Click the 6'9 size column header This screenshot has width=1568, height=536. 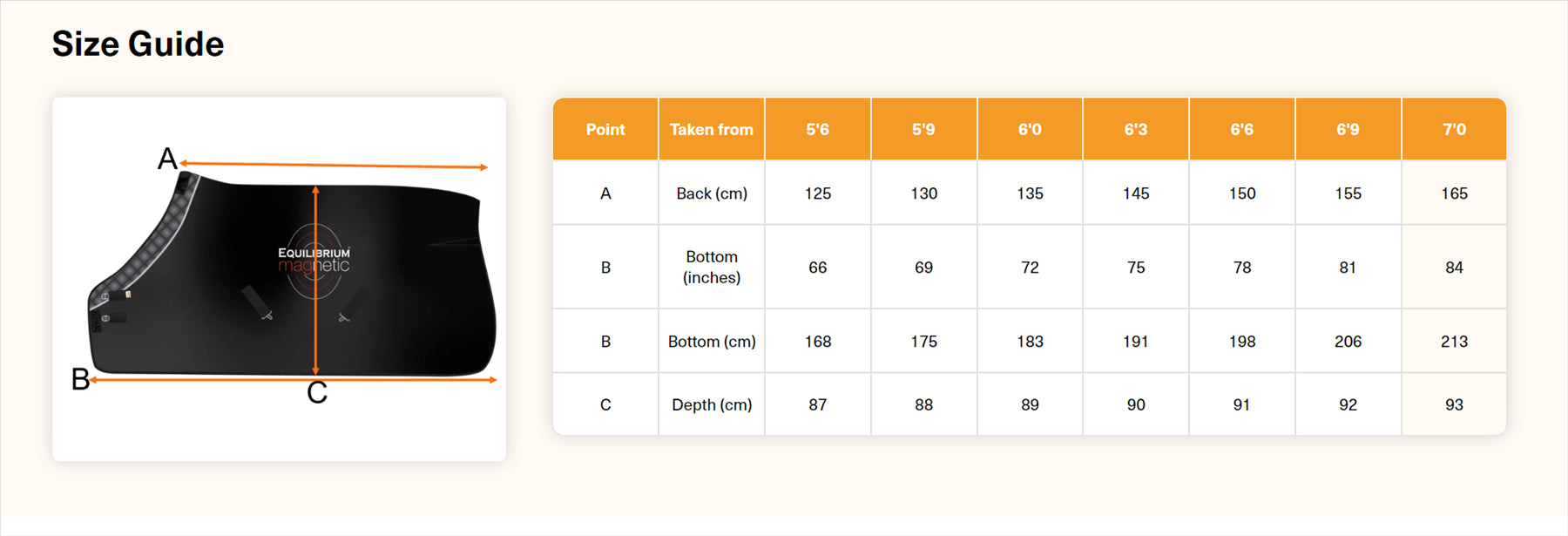[x=1348, y=129]
